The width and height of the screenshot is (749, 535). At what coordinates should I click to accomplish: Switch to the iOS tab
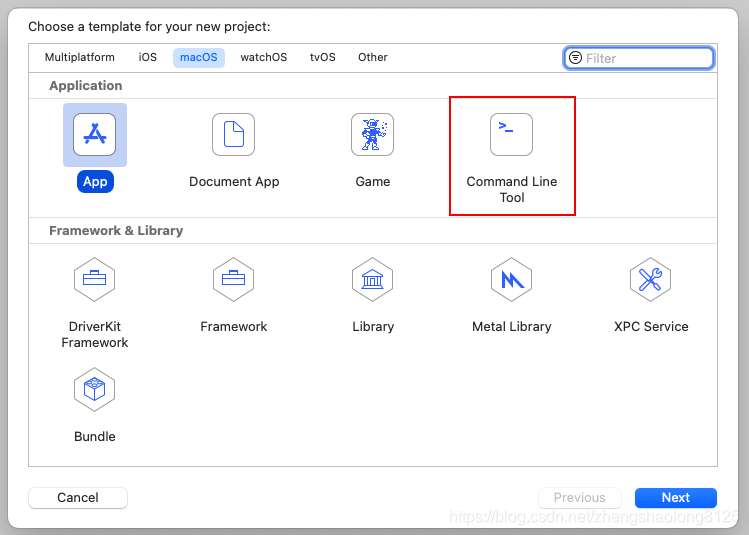(x=148, y=57)
